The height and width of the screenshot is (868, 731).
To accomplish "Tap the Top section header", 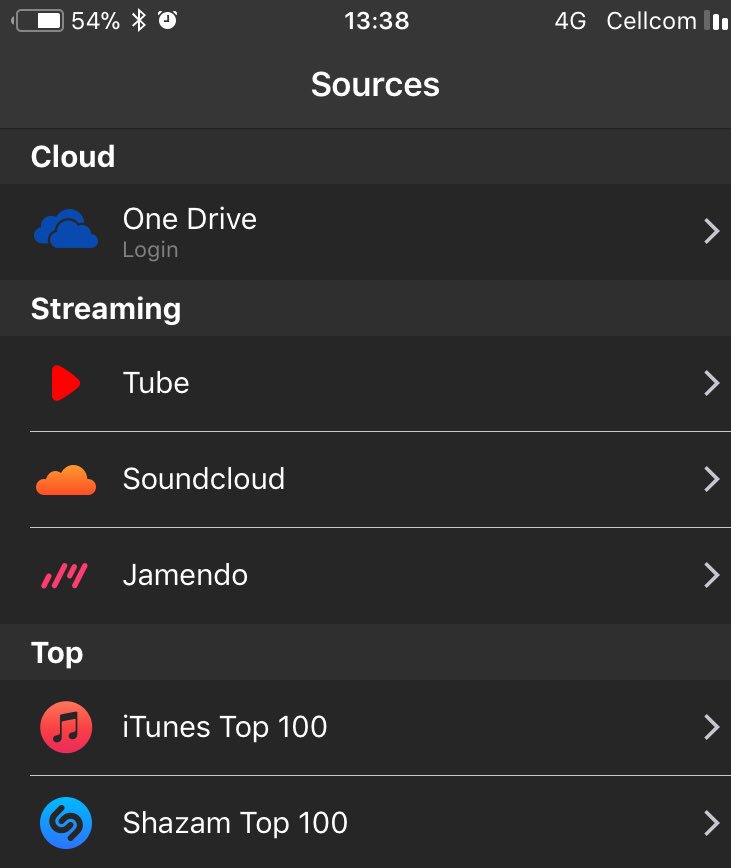I will pyautogui.click(x=57, y=653).
